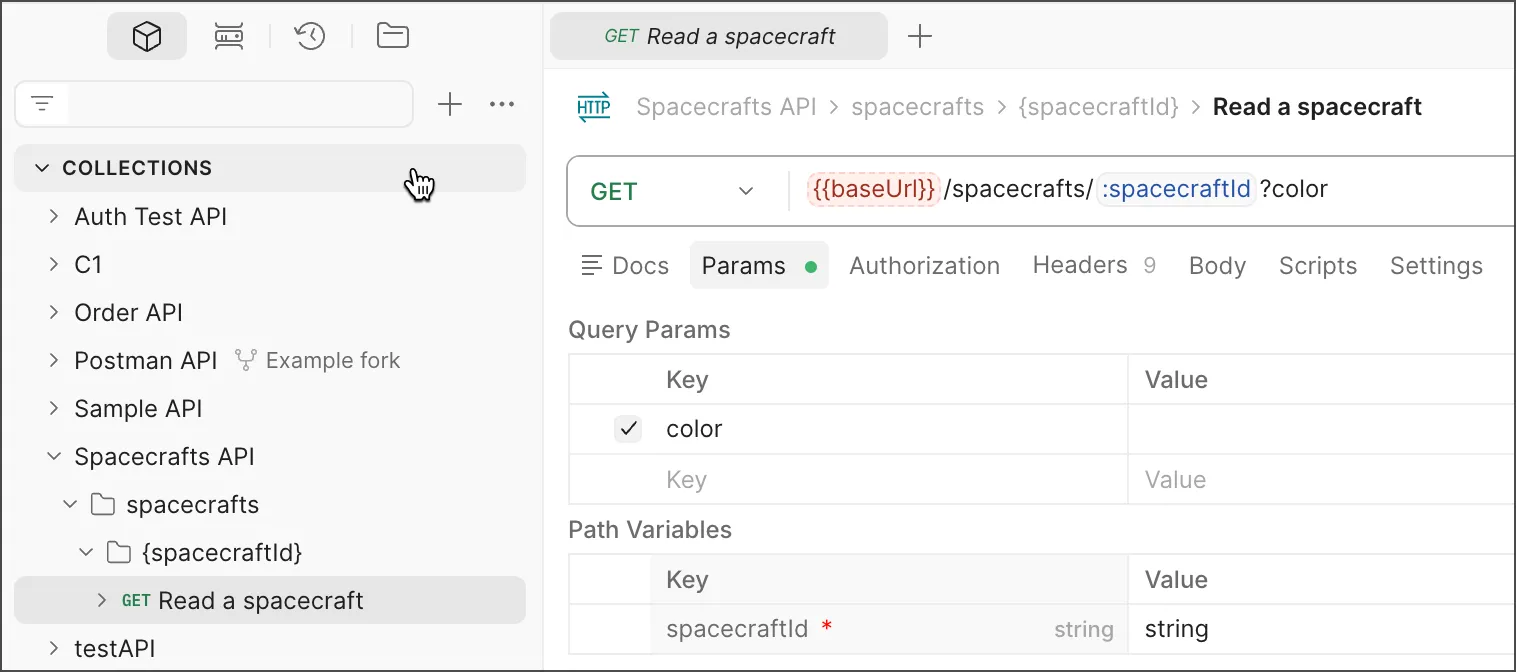Open the Scripts tab

[x=1318, y=266]
